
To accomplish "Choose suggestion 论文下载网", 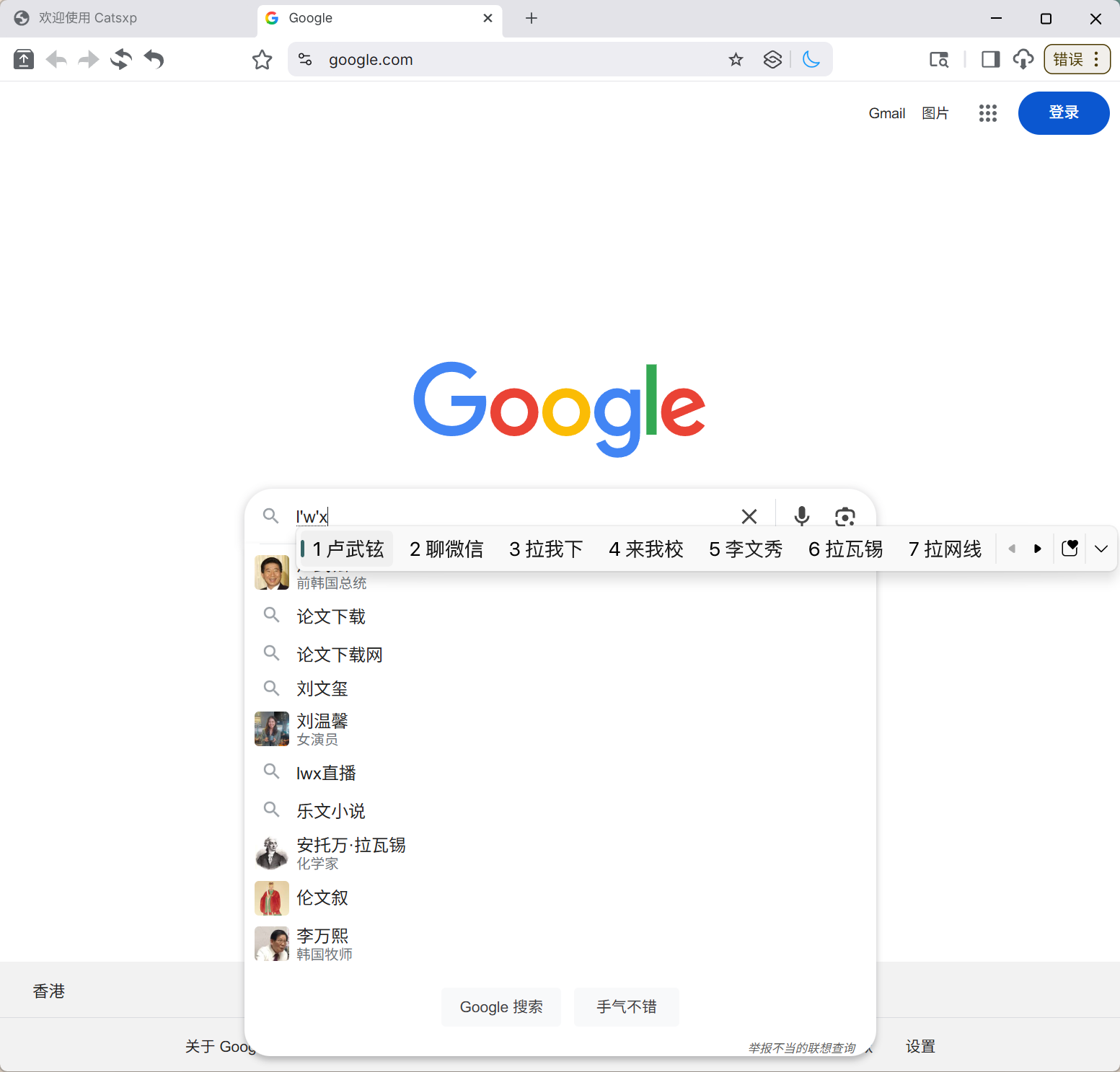I will [x=560, y=655].
